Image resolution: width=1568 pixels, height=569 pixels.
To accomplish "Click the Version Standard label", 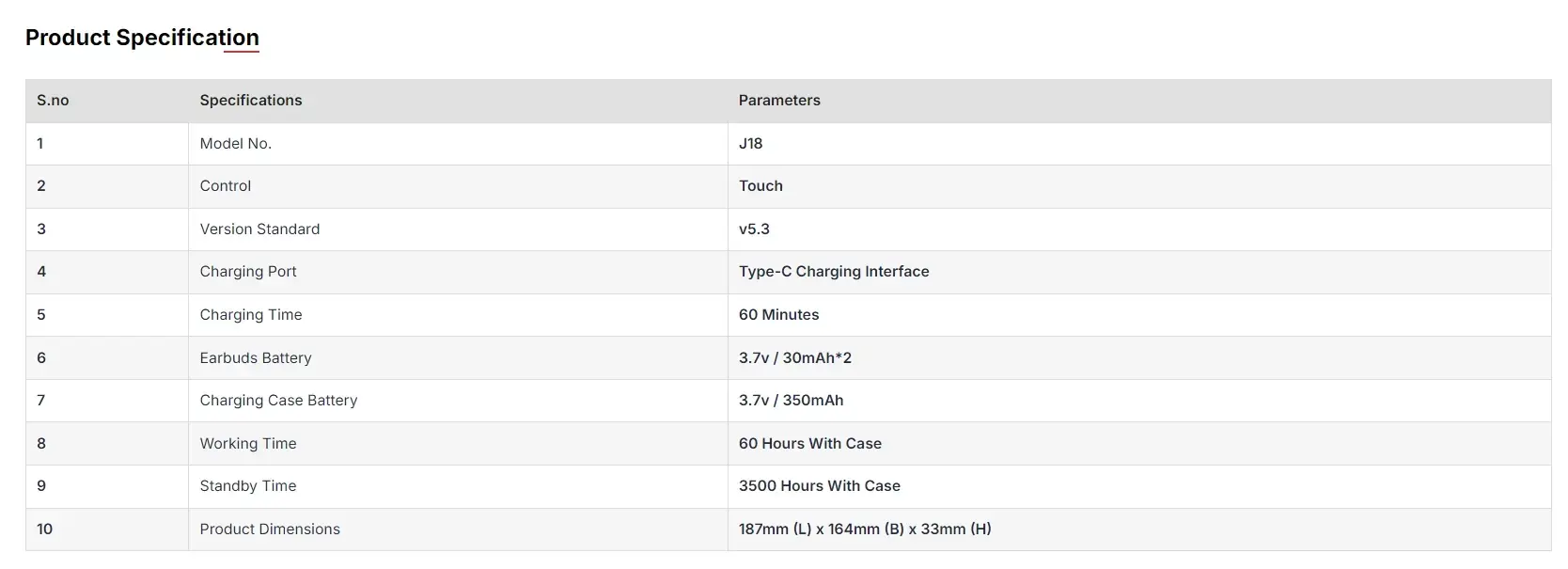I will tap(259, 229).
